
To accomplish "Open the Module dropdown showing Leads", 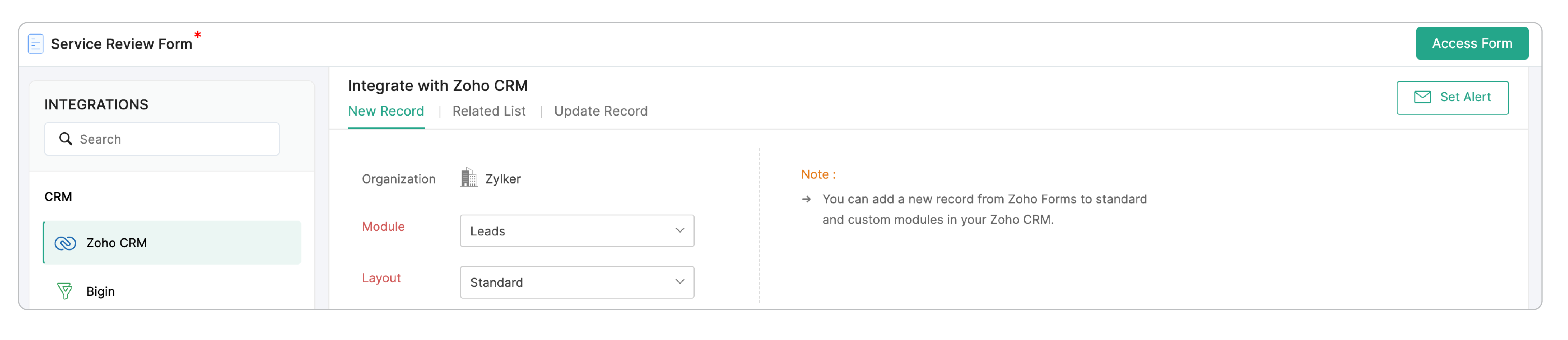I will click(x=577, y=231).
